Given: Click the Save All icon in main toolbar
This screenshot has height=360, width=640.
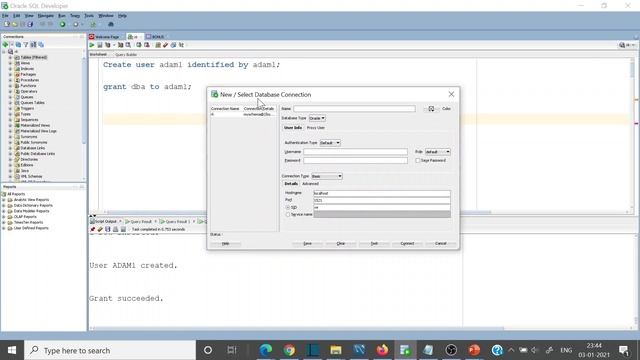Looking at the screenshot, I should (x=30, y=24).
